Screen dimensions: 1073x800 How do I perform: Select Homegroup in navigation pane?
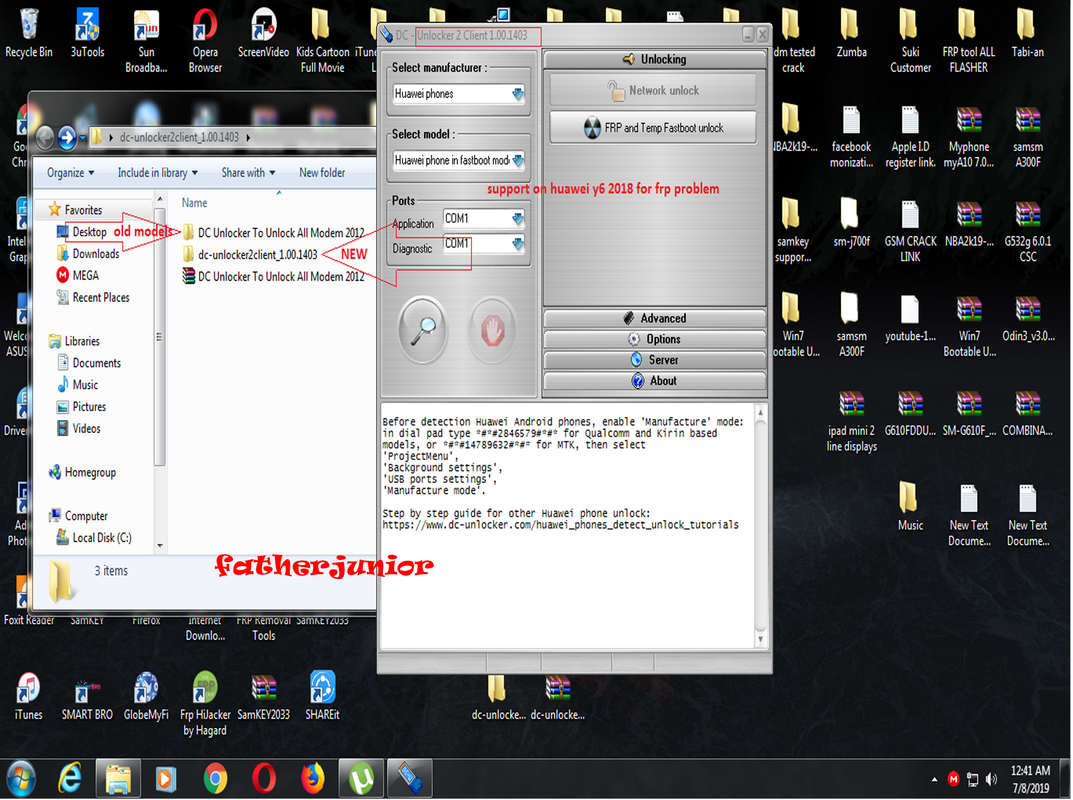82,472
